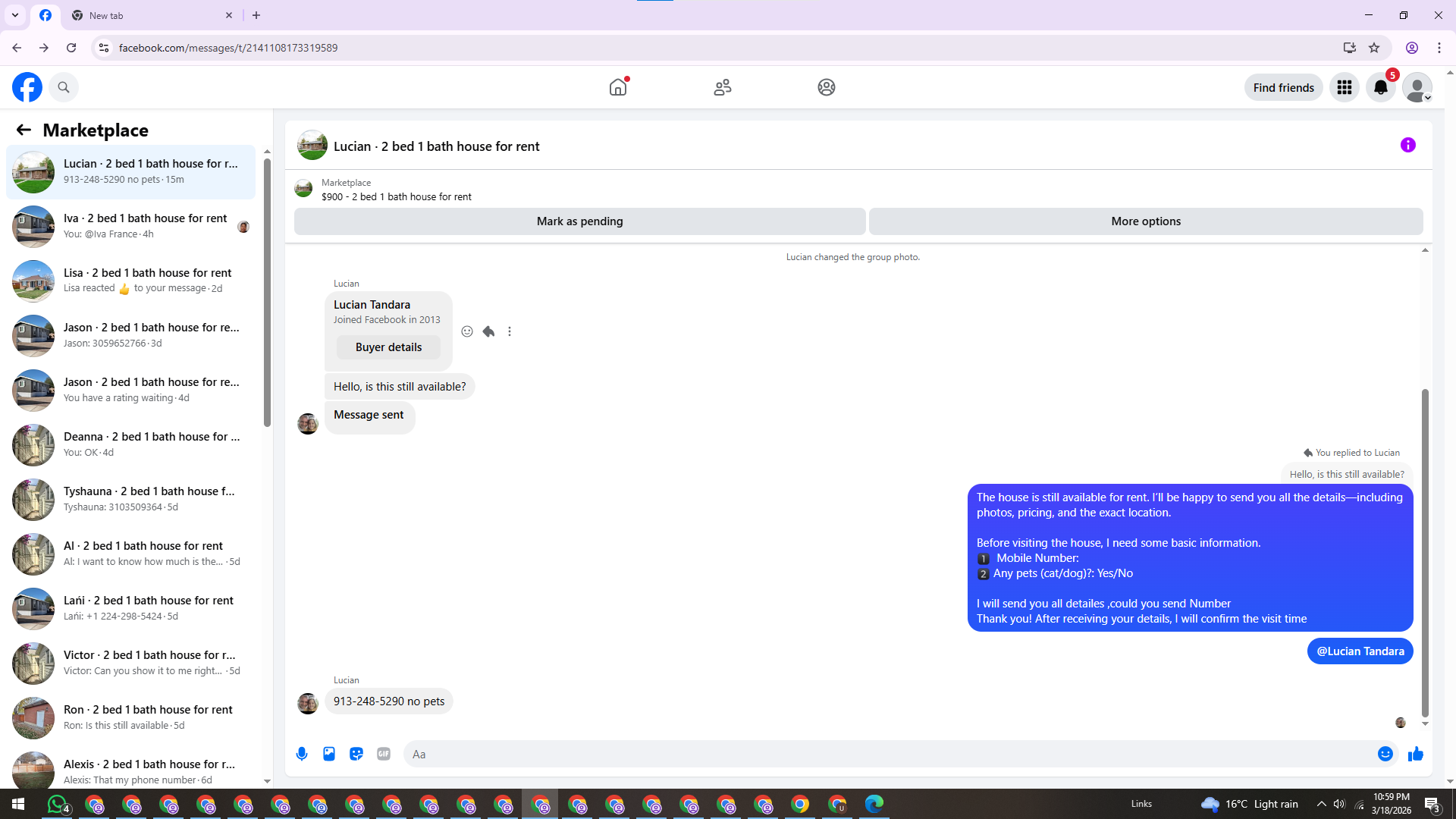
Task: Open the three-dot message options menu
Action: (x=510, y=331)
